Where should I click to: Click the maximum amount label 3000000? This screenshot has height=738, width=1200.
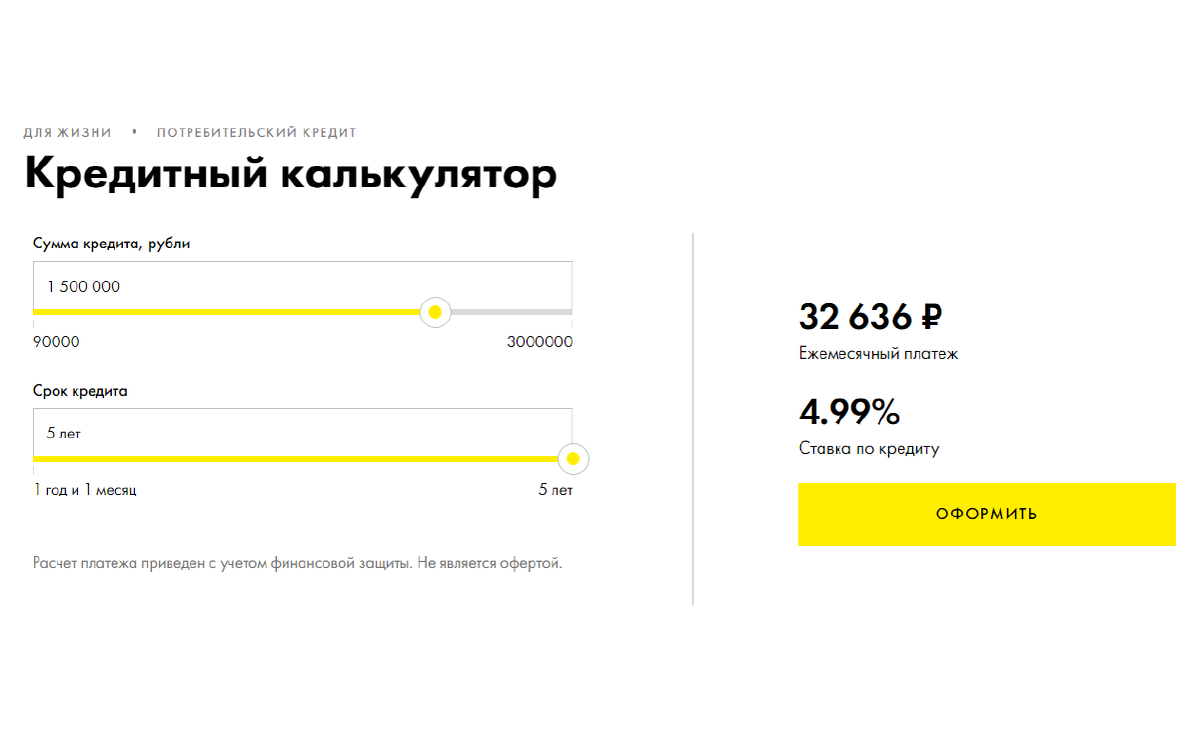click(x=540, y=341)
